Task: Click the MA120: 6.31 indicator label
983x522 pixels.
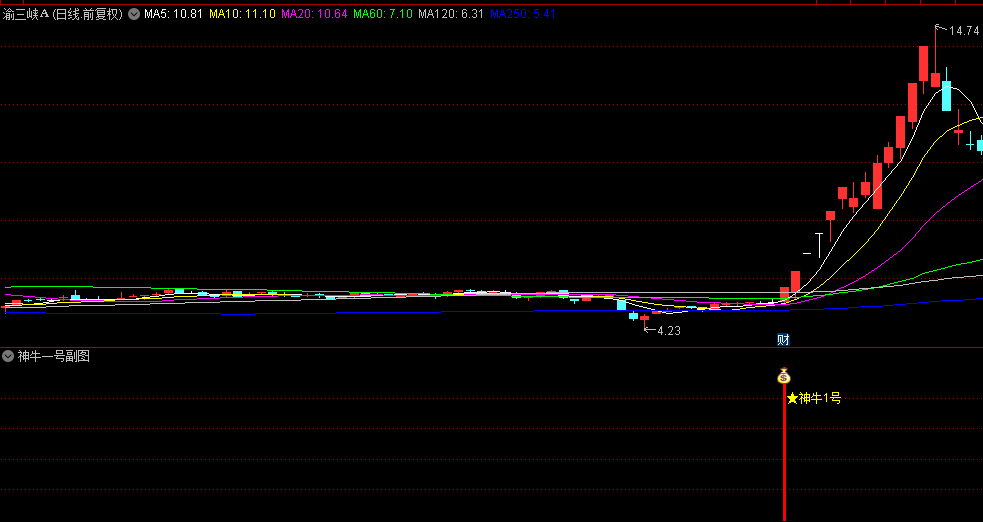Action: tap(451, 14)
